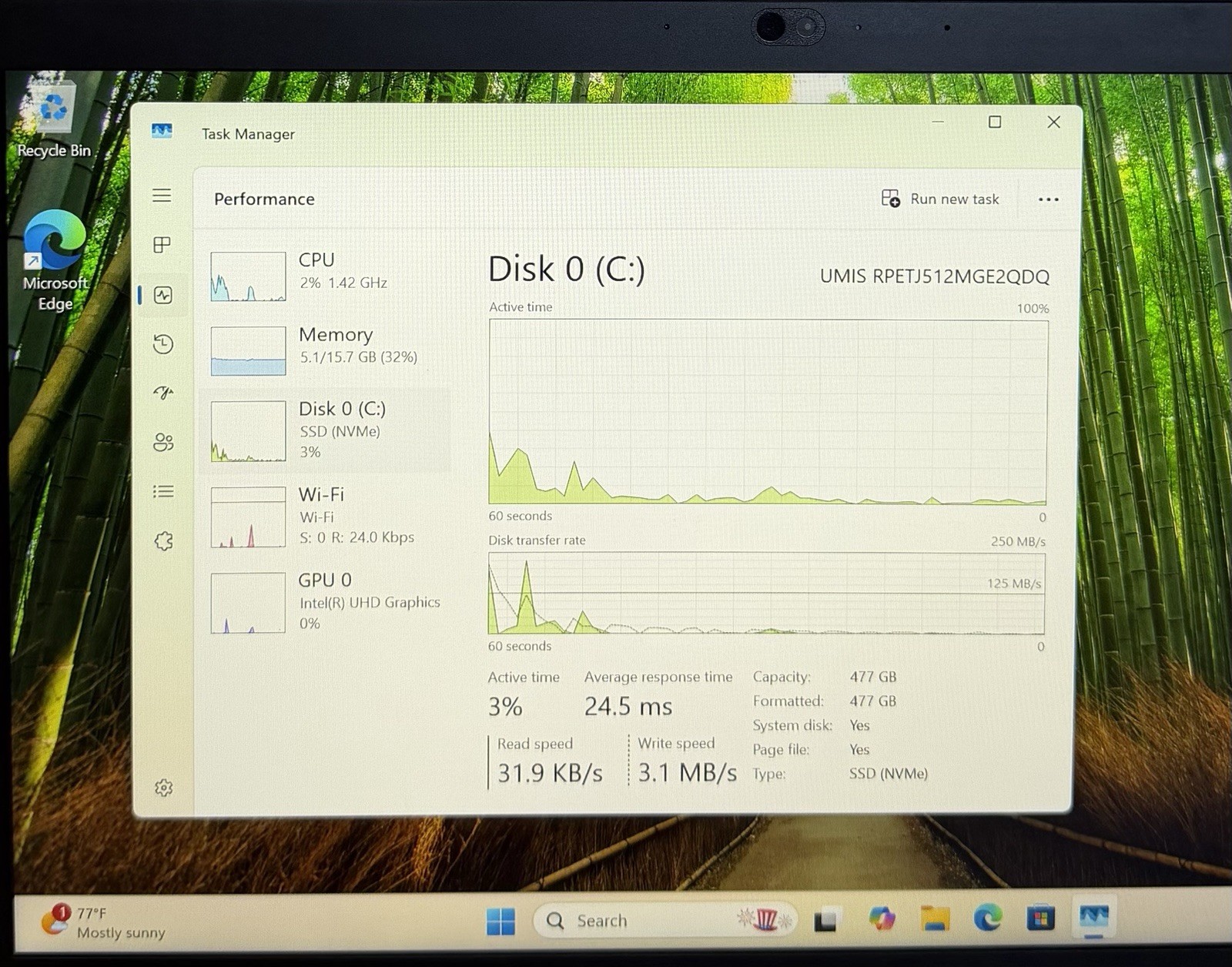The width and height of the screenshot is (1232, 967).
Task: Go to the Processes page icon
Action: pyautogui.click(x=162, y=245)
